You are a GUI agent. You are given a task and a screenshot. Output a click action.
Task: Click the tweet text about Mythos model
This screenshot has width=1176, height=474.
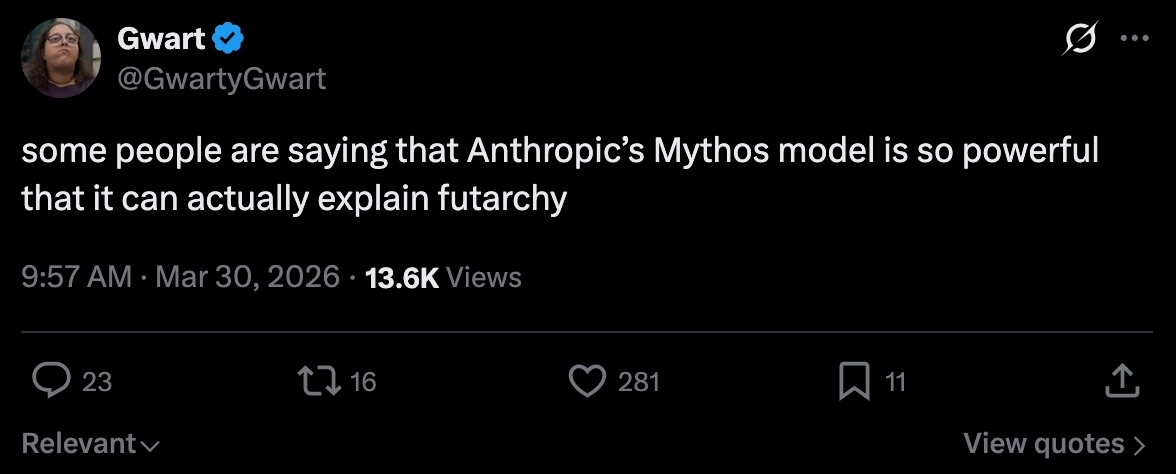[x=560, y=175]
